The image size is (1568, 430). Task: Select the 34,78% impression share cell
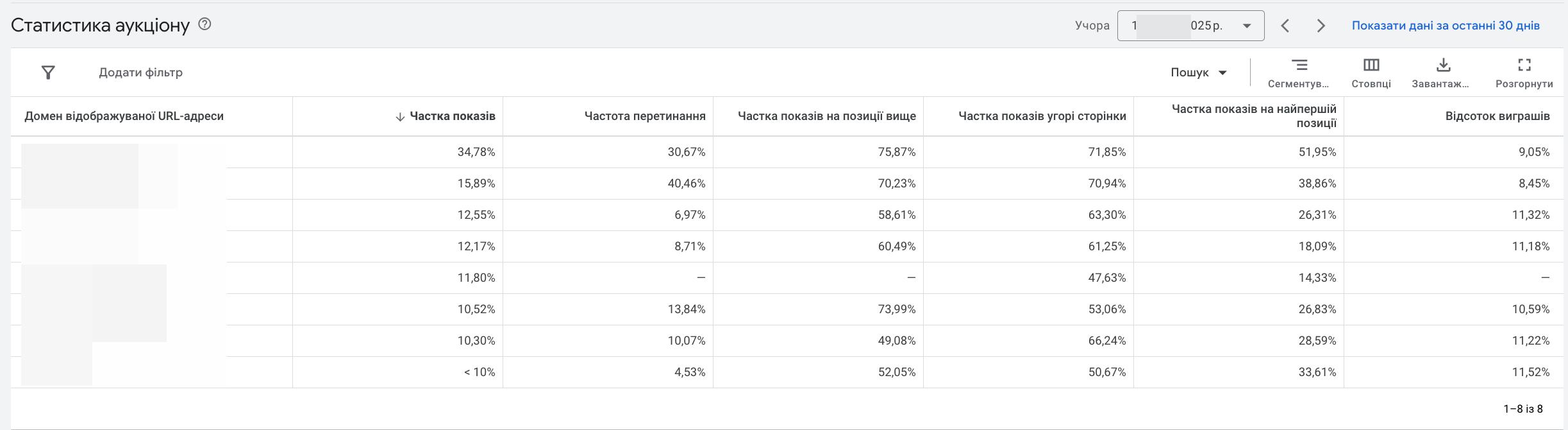[476, 152]
